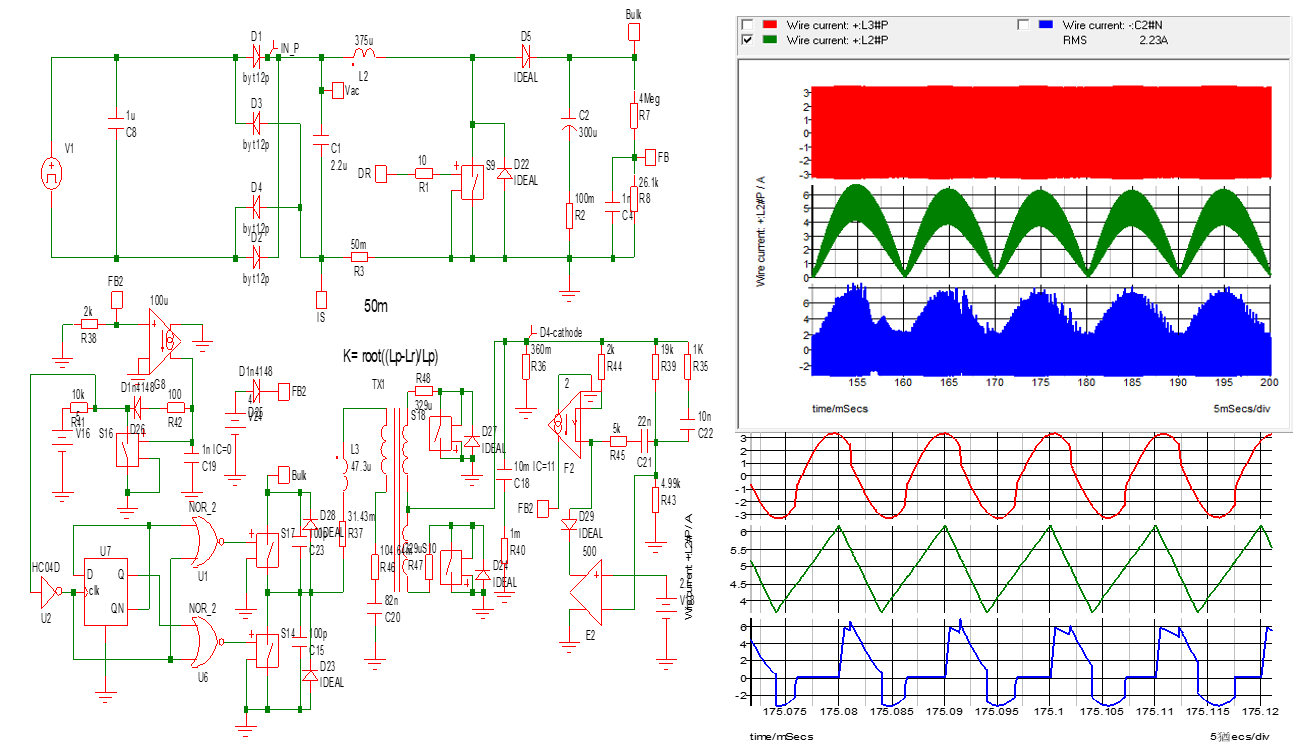This screenshot has width=1298, height=750.
Task: Click the Bulk terminal at top
Action: 632,31
